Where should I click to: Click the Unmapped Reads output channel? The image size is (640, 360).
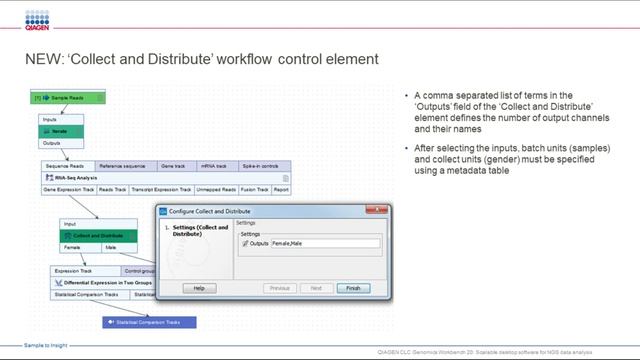click(216, 190)
